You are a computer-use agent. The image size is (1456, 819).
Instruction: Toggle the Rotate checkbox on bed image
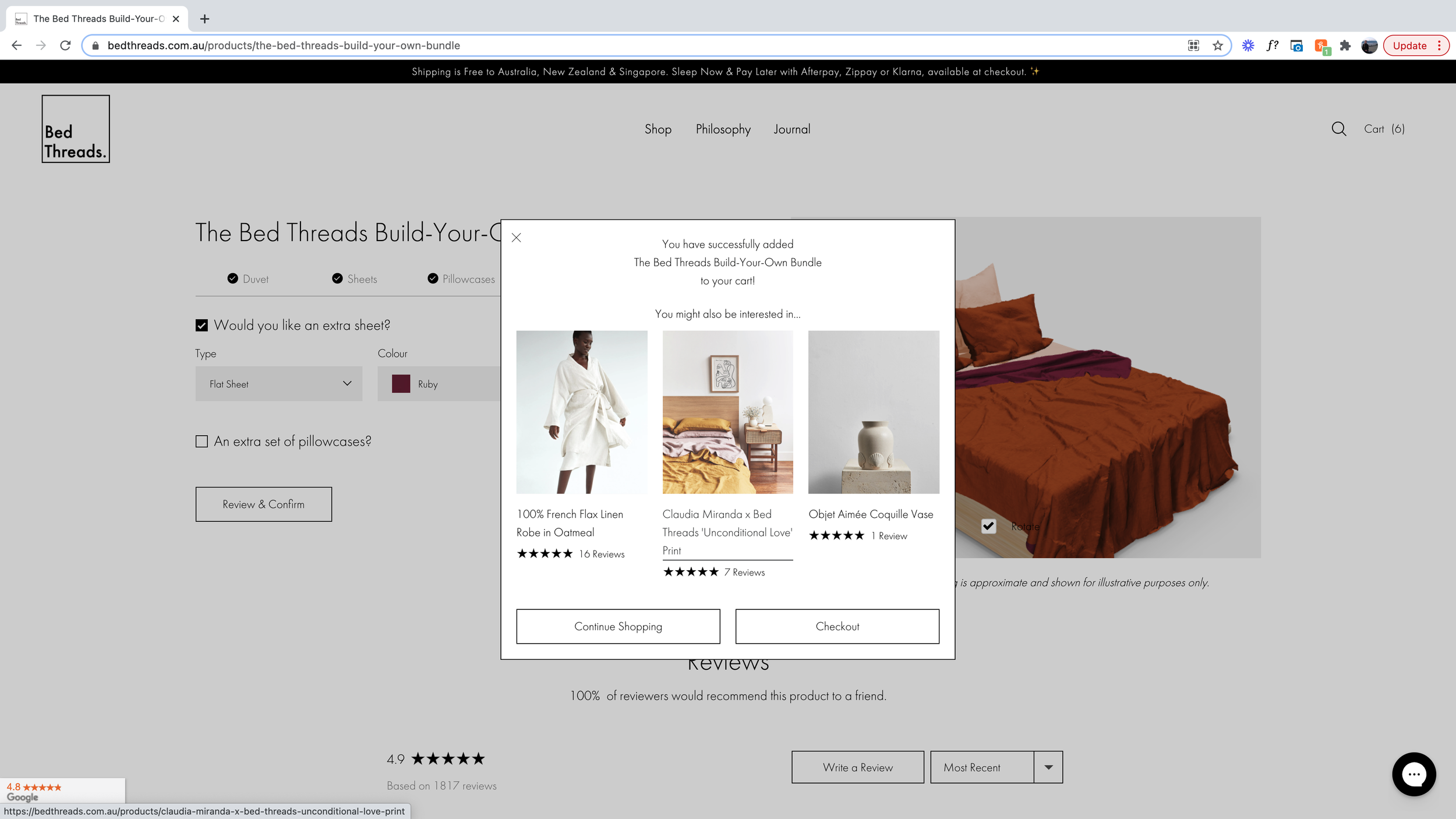coord(988,526)
